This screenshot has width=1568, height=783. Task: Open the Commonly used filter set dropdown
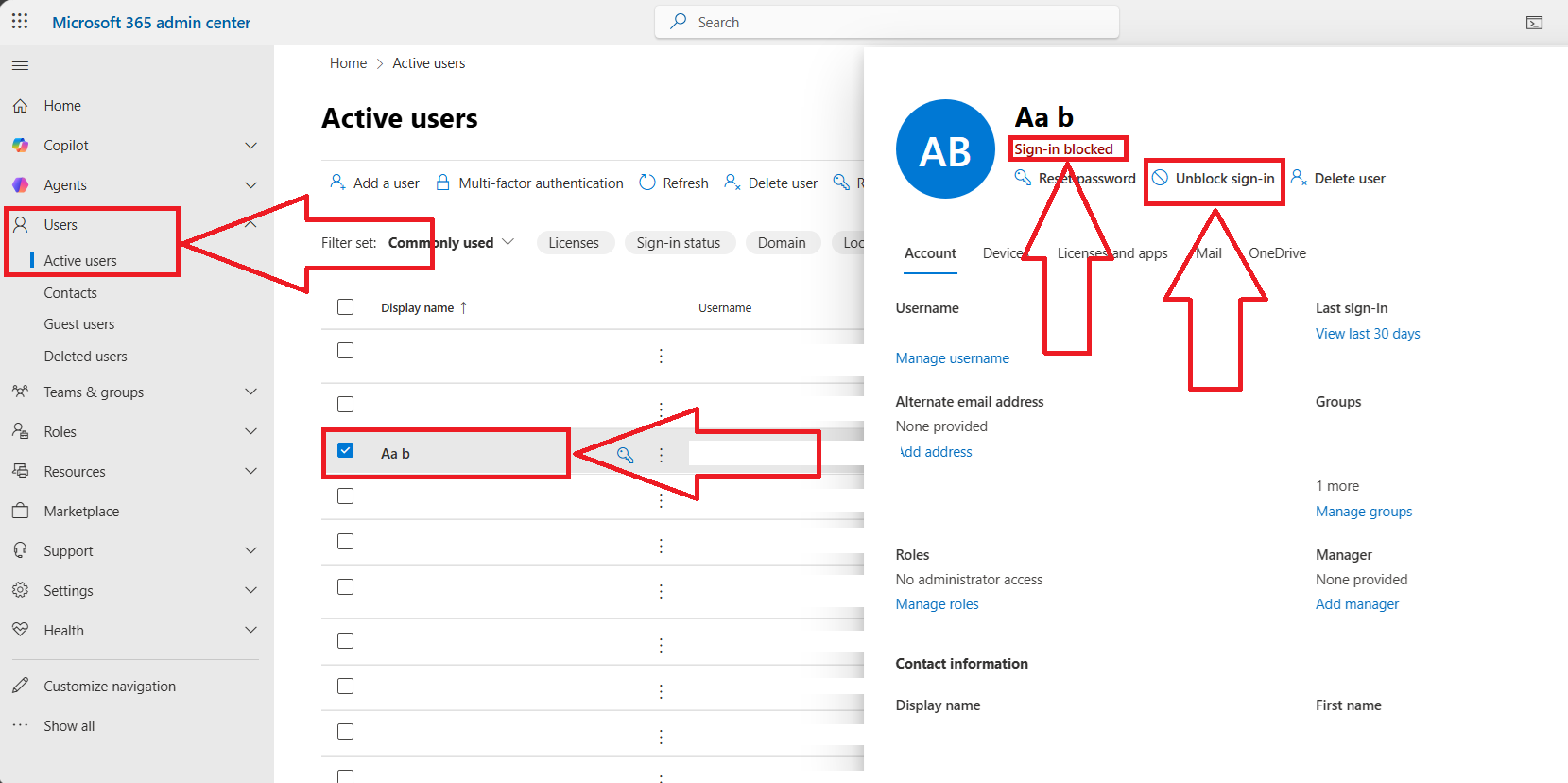pyautogui.click(x=451, y=243)
